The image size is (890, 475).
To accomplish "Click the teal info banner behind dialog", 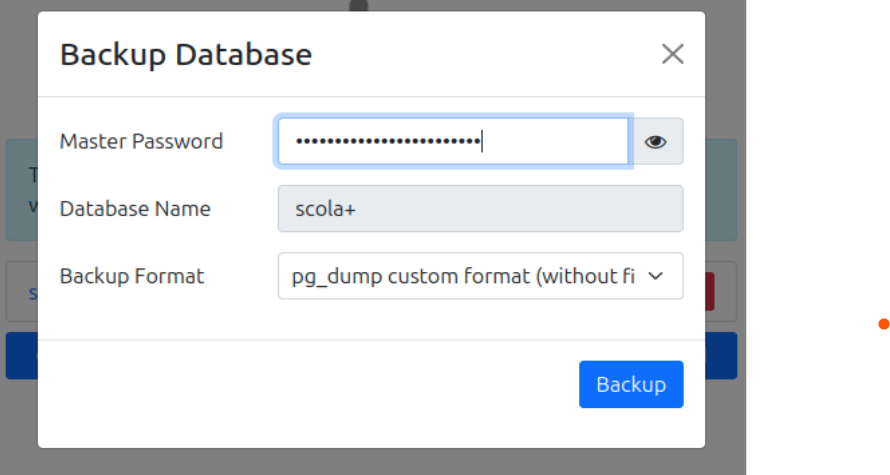I will (x=21, y=190).
